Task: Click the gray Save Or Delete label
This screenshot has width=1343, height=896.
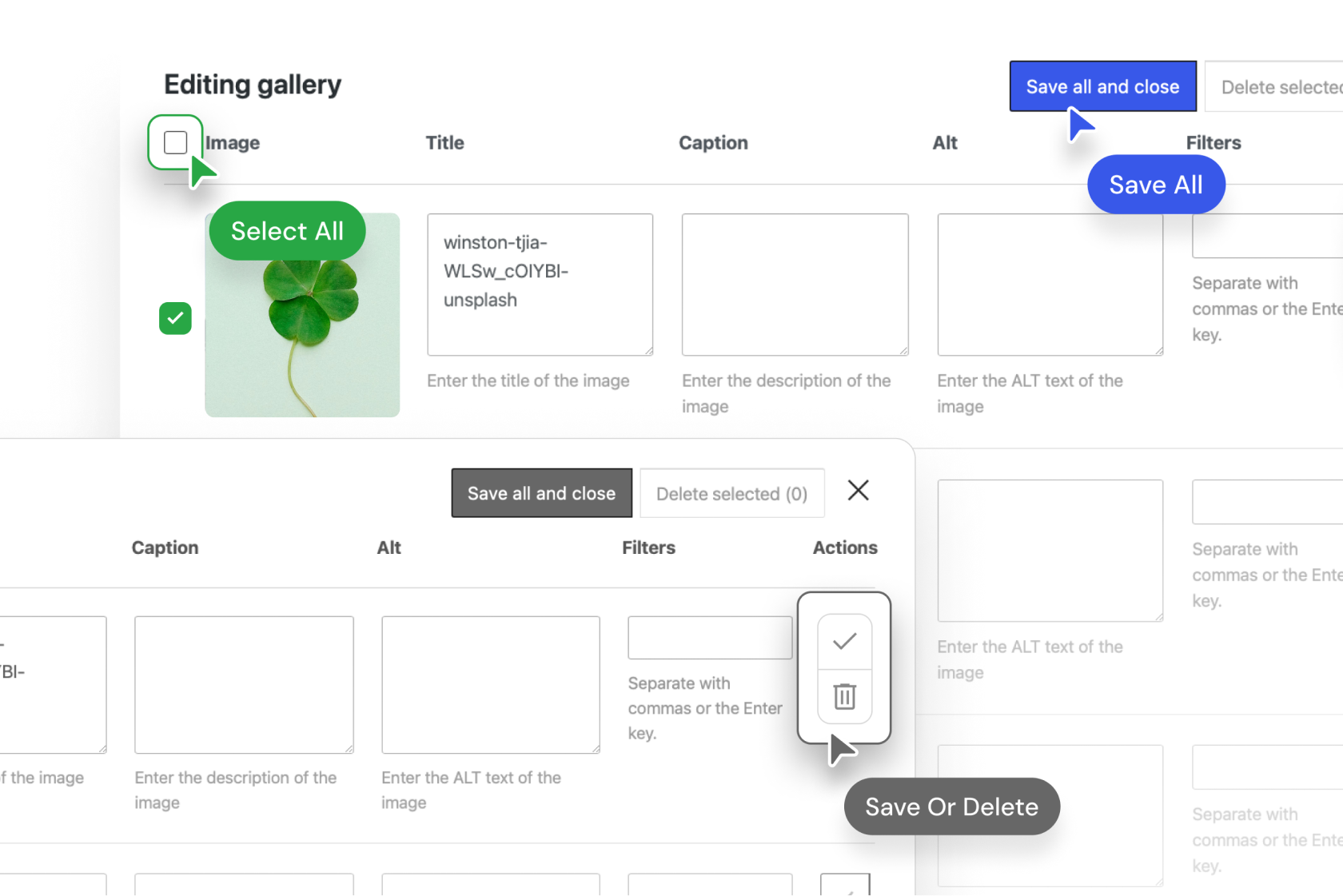Action: coord(951,806)
